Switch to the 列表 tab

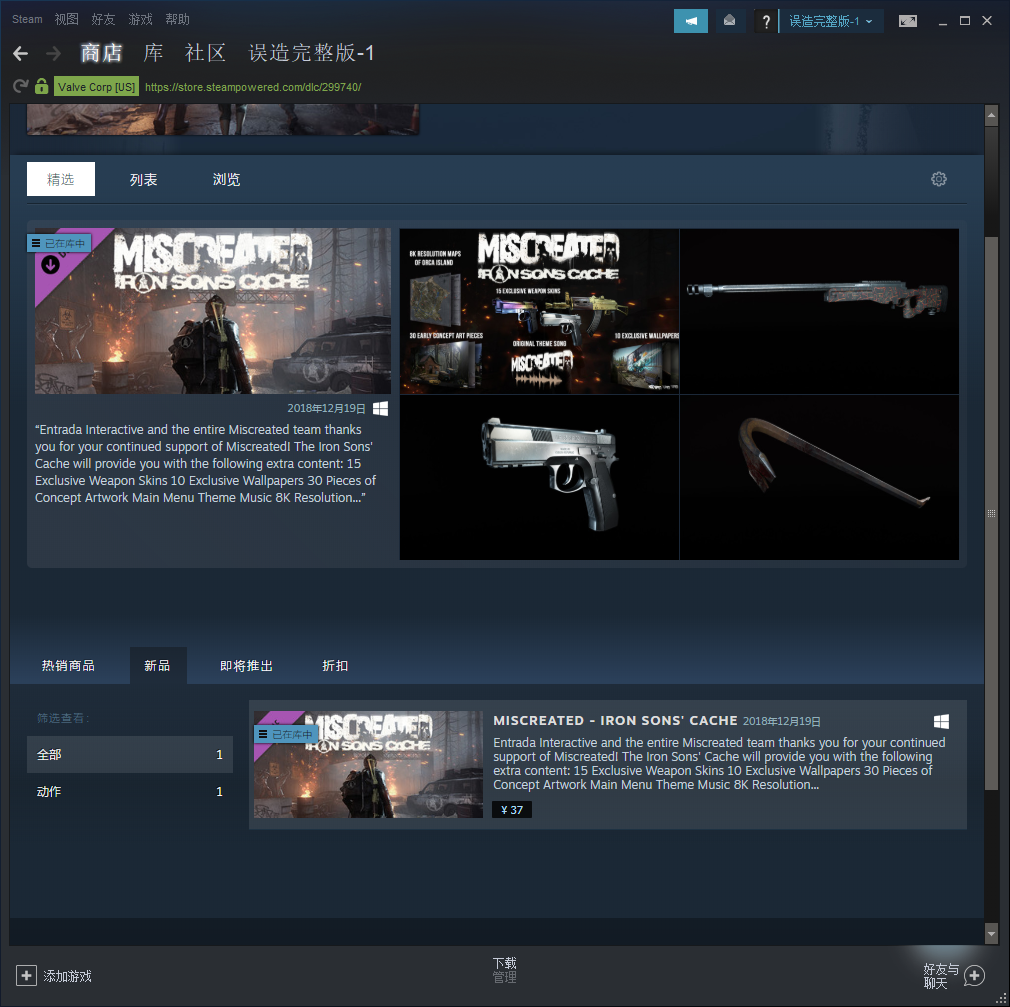(x=143, y=180)
